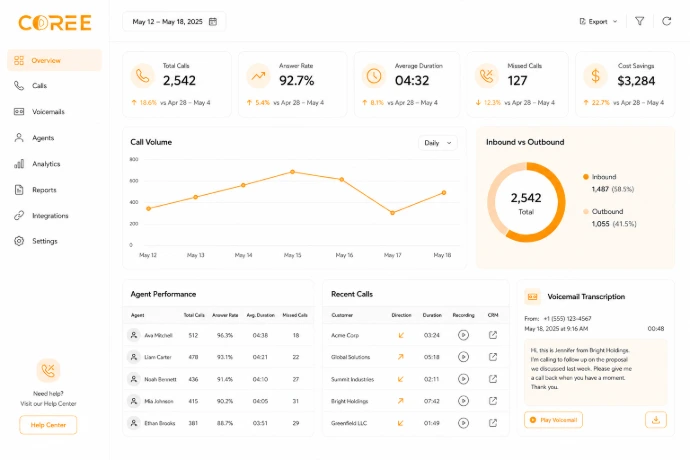Play the Greenfield LLC recording
Screen dimensions: 690x460
pyautogui.click(x=463, y=423)
